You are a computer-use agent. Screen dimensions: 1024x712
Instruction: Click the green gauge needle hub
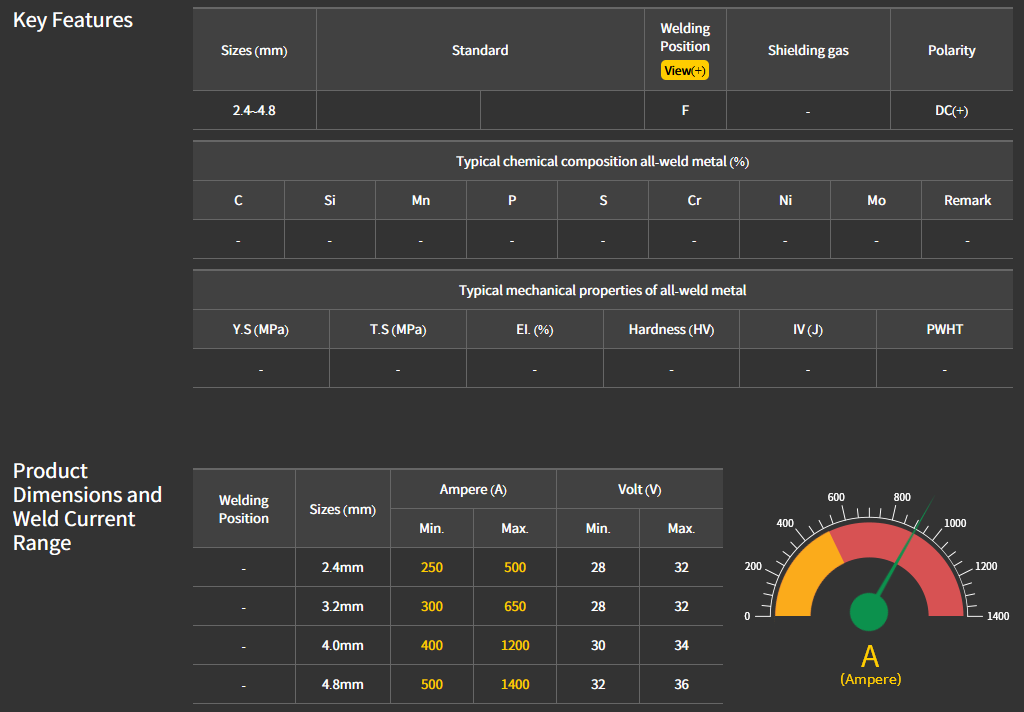pyautogui.click(x=869, y=613)
